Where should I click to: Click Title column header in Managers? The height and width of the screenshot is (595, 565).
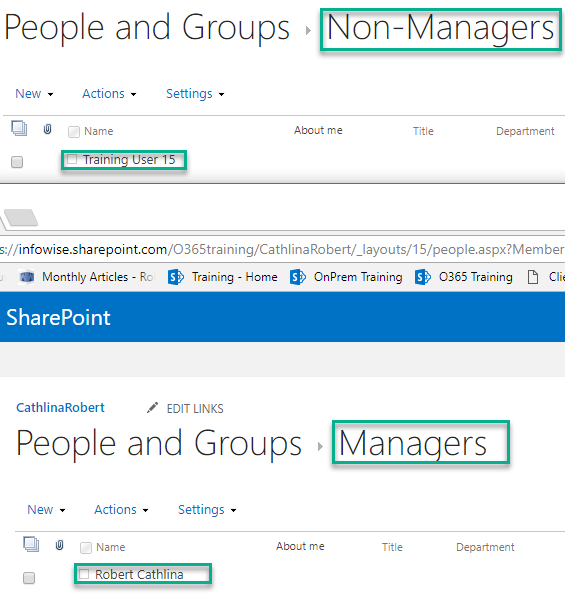click(392, 547)
